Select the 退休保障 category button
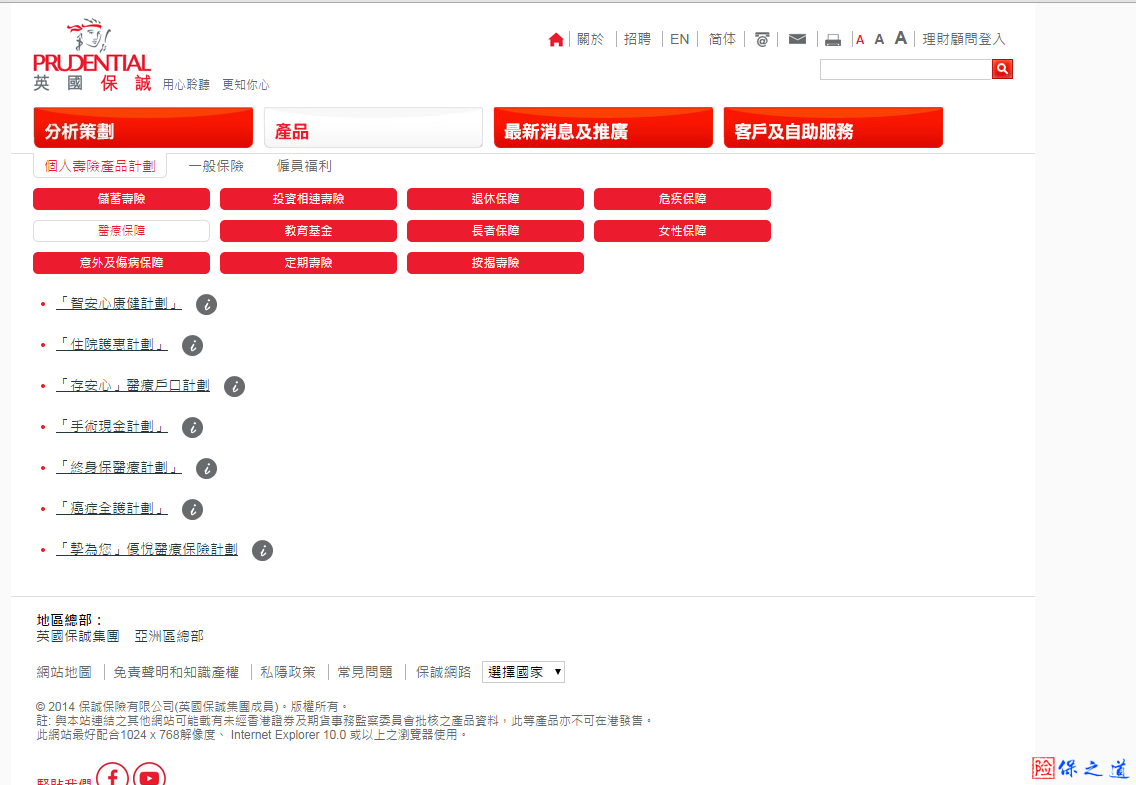Screen dimensions: 1136x785 click(496, 199)
